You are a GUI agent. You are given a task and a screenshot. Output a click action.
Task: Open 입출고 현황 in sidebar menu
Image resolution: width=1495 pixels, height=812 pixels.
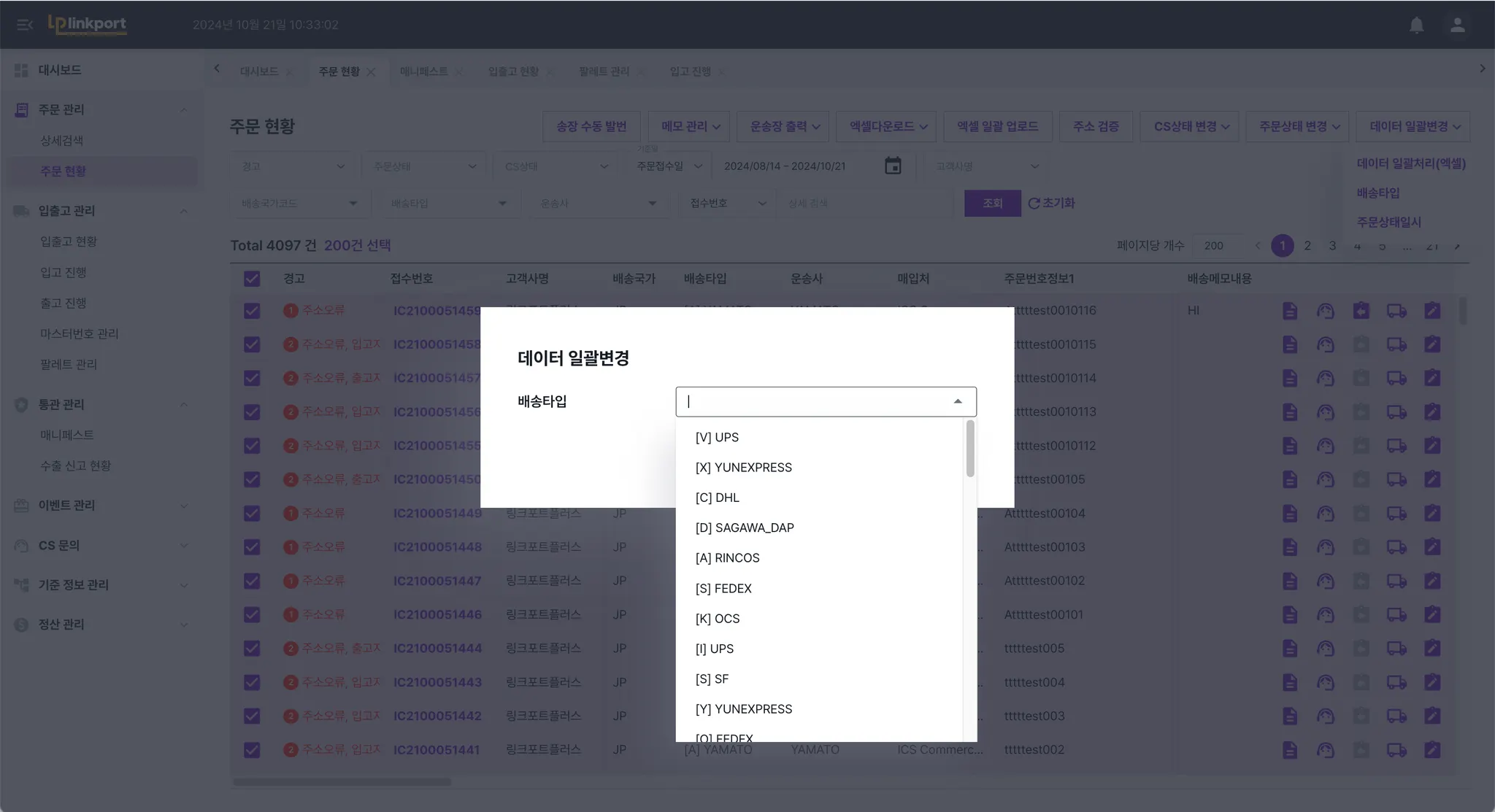(x=69, y=241)
